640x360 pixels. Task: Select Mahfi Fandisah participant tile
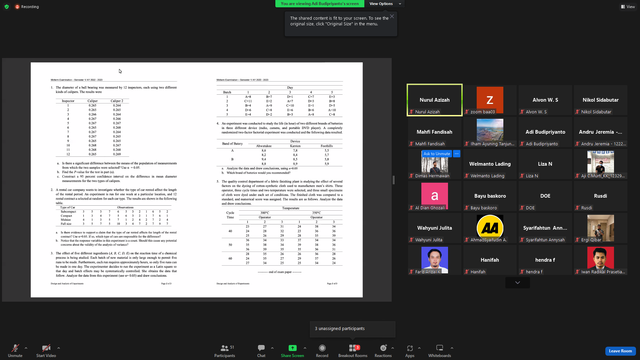coord(435,132)
